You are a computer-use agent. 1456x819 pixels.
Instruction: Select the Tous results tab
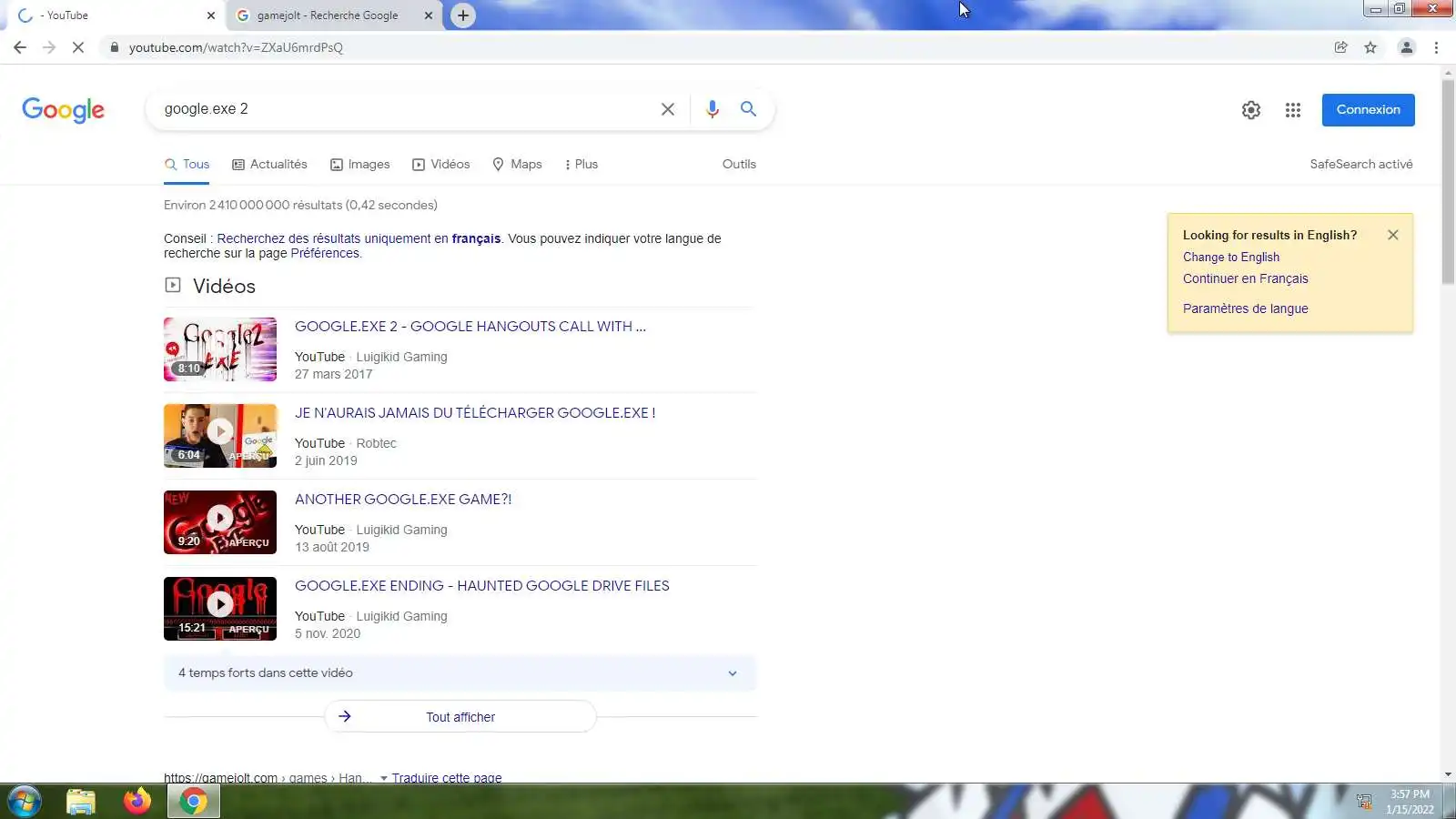187,165
